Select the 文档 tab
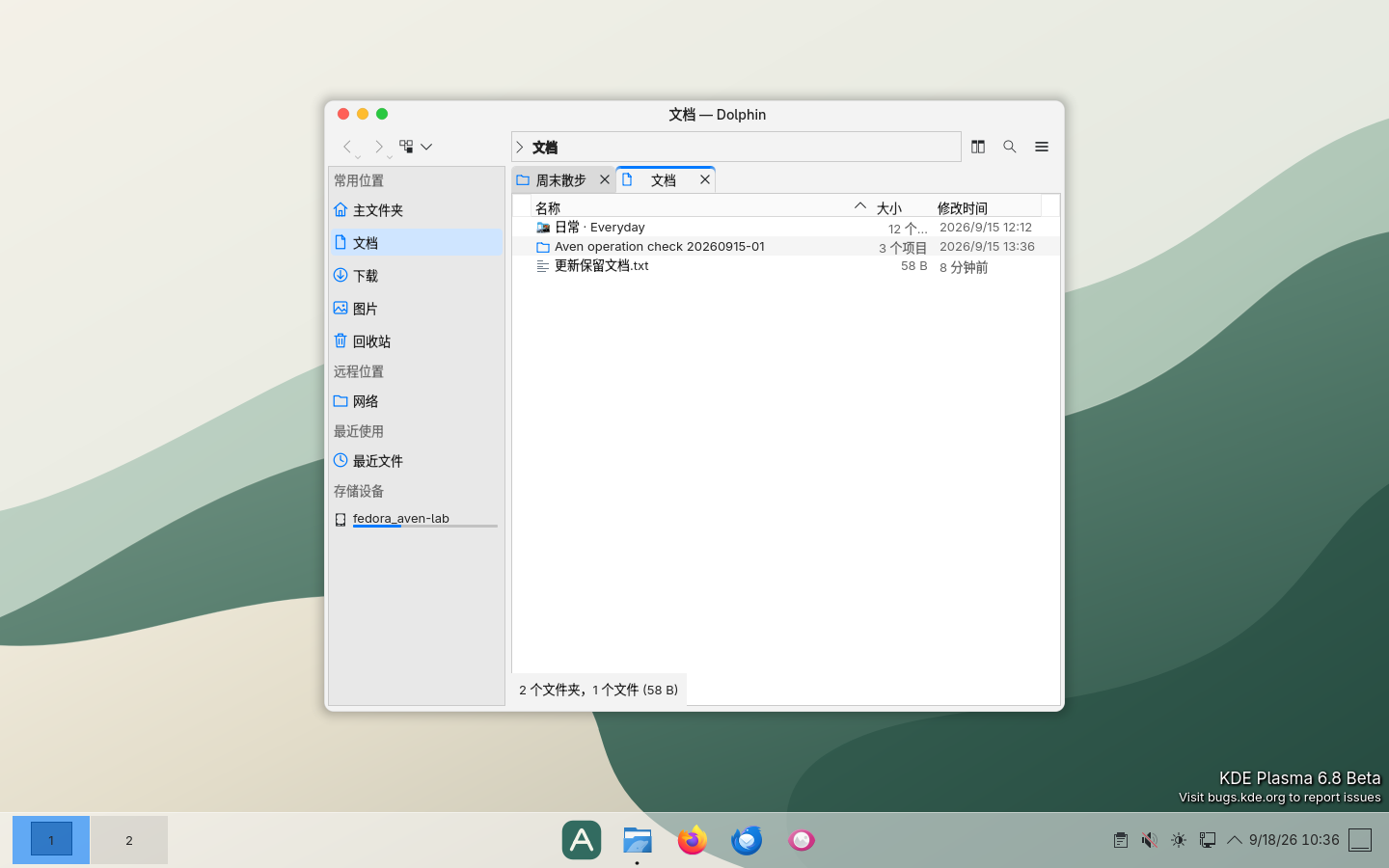The image size is (1389, 868). pos(664,180)
